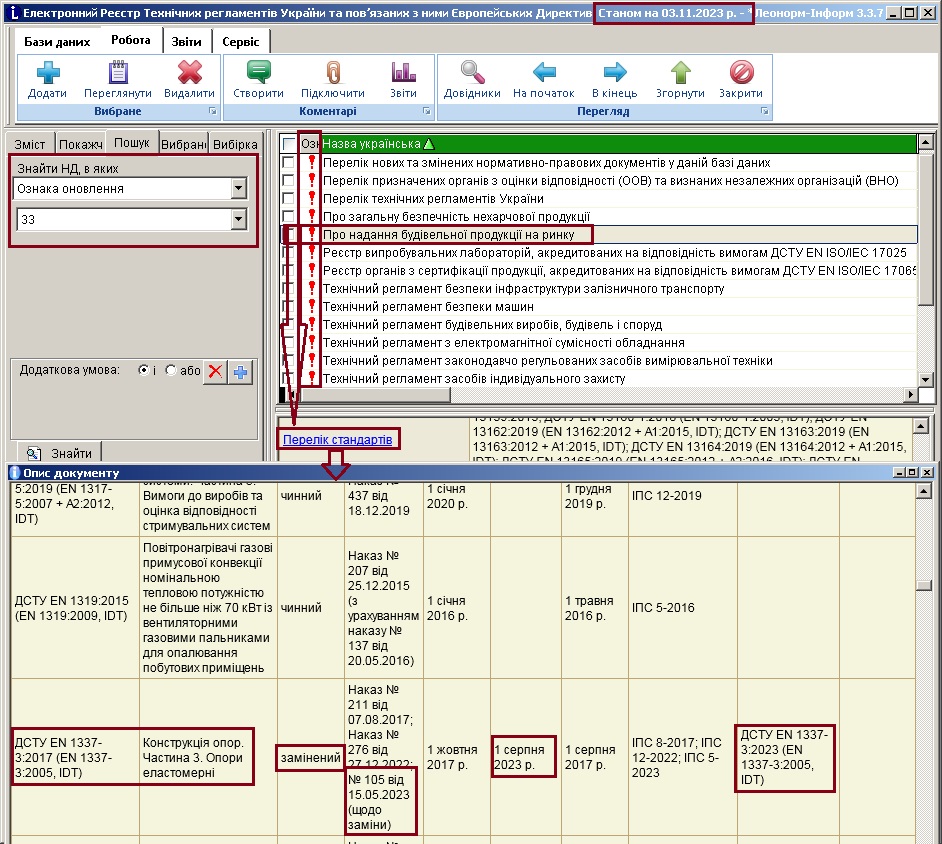Switch to the Робота ribbon tab
The image size is (942, 844).
coord(131,40)
